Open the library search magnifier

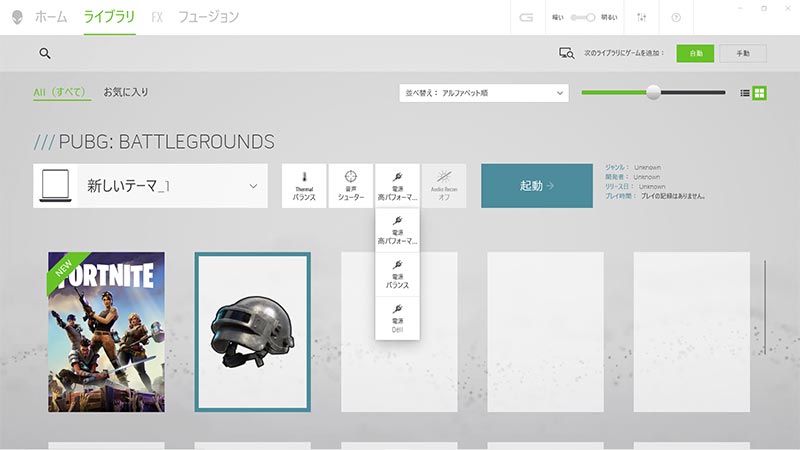coord(45,54)
